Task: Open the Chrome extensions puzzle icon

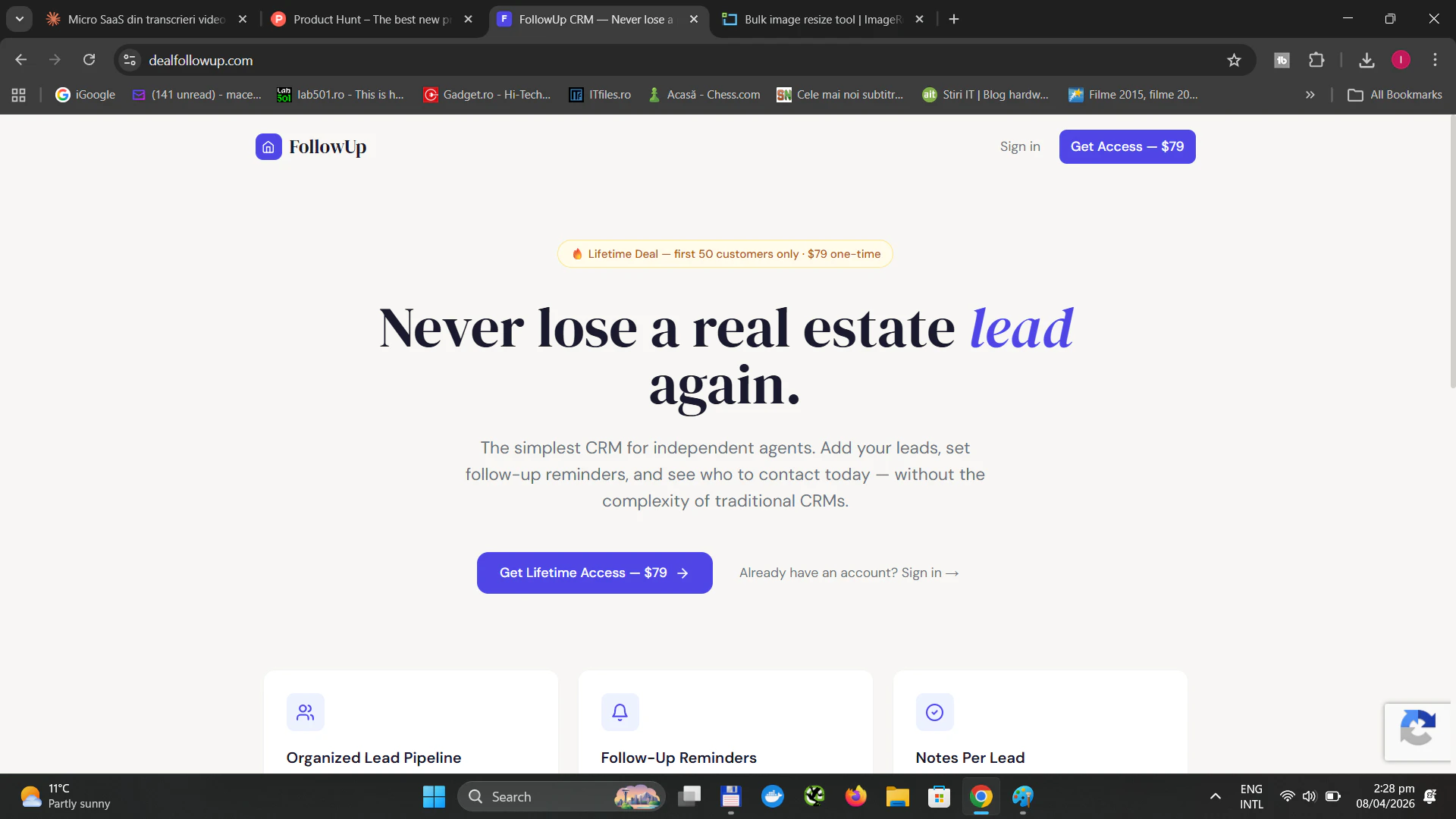Action: click(1317, 60)
